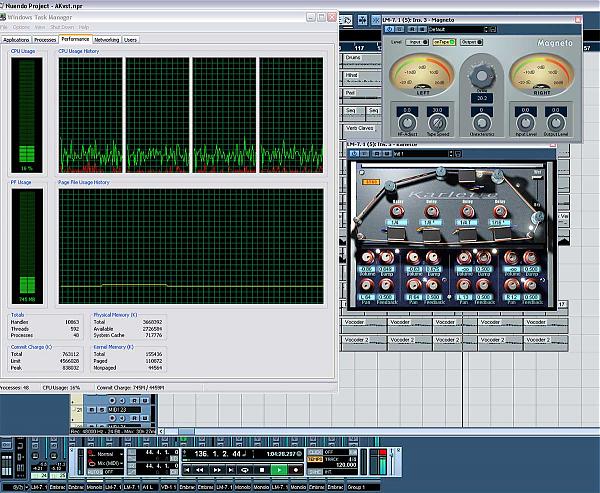Open the Networking tab in Task Manager

pyautogui.click(x=107, y=40)
